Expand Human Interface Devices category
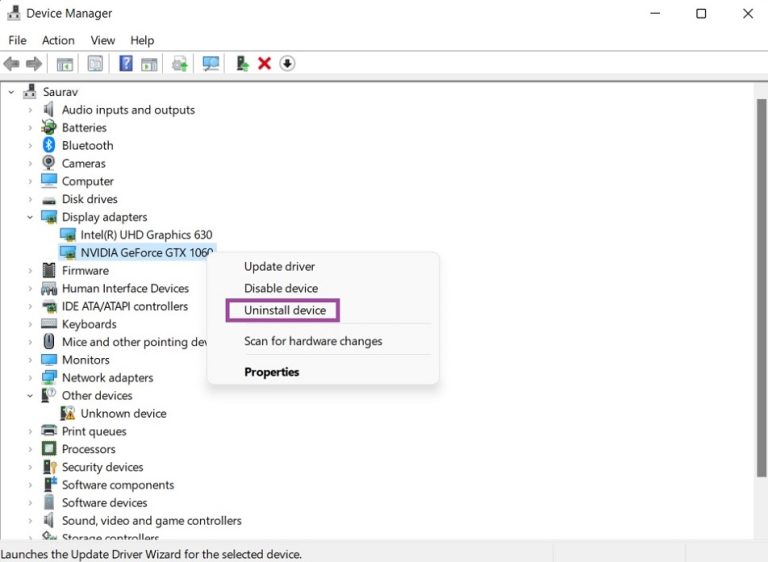 30,288
